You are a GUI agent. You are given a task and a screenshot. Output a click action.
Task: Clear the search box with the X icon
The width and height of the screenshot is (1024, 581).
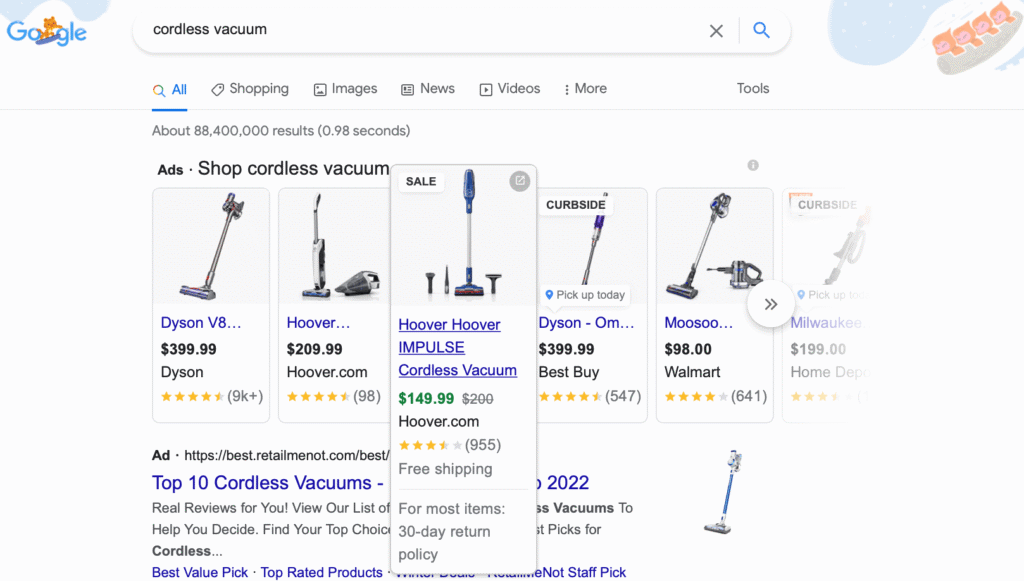pos(716,30)
